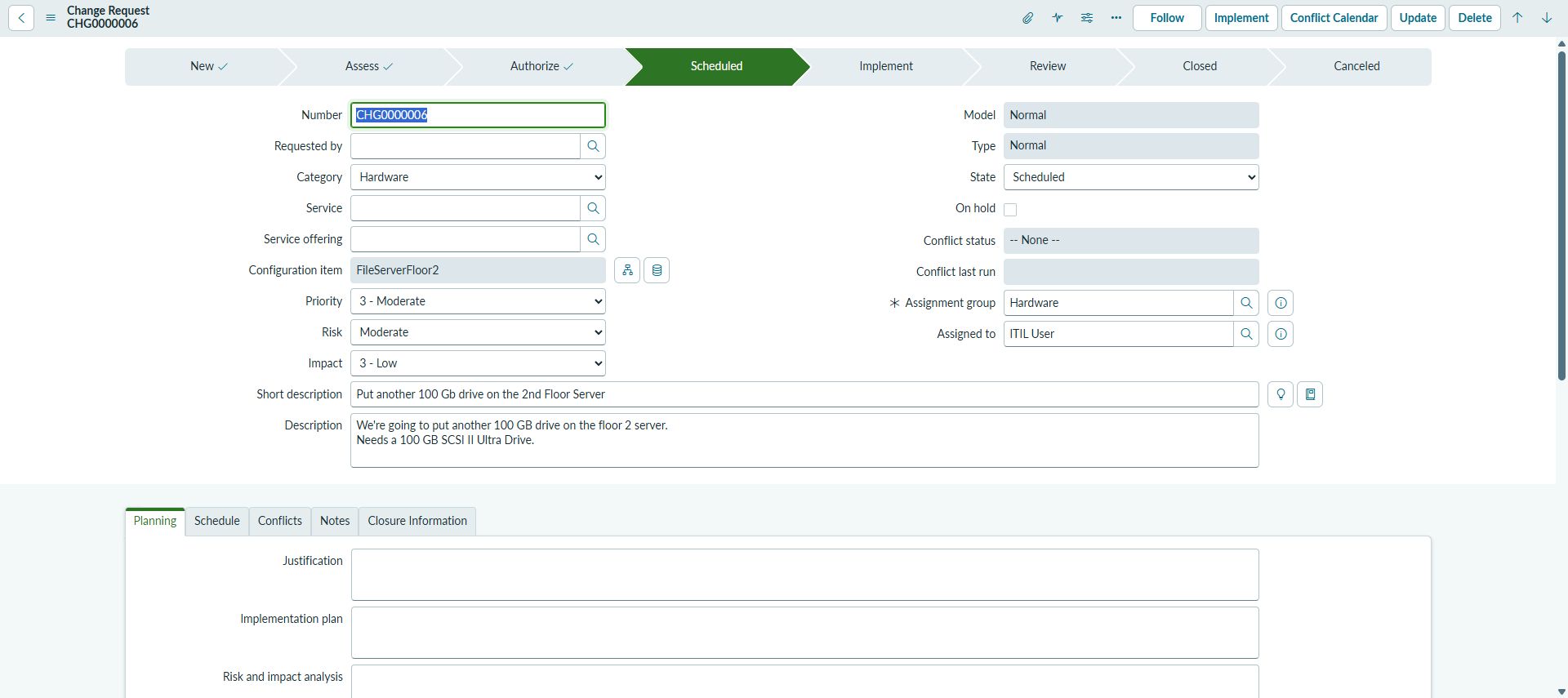Open lookup for Assignment group field
1568x698 pixels.
click(1246, 303)
